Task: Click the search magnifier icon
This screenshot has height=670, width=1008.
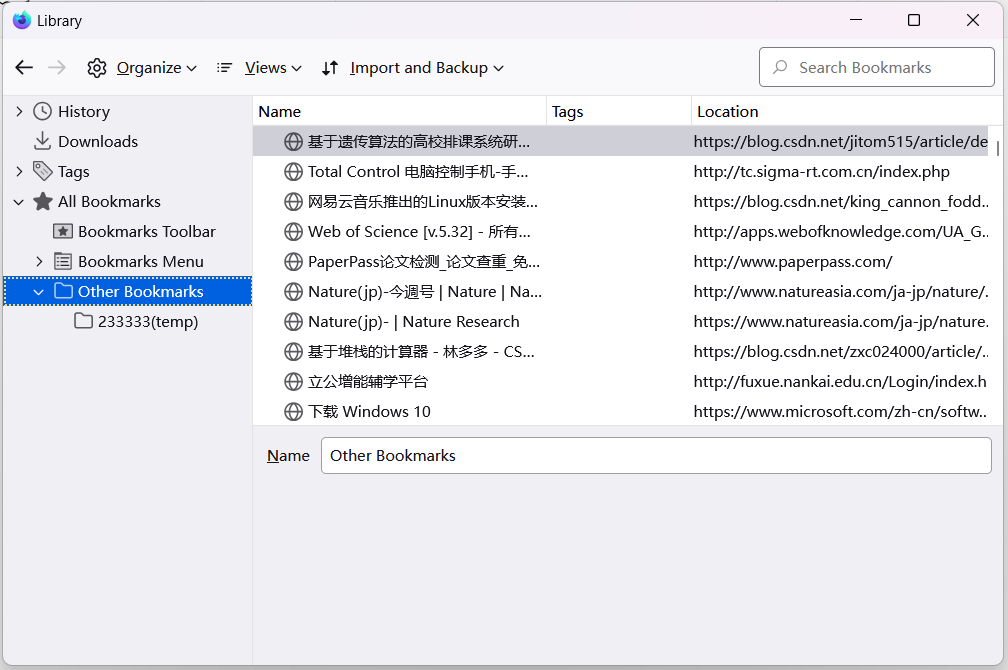Action: [780, 67]
